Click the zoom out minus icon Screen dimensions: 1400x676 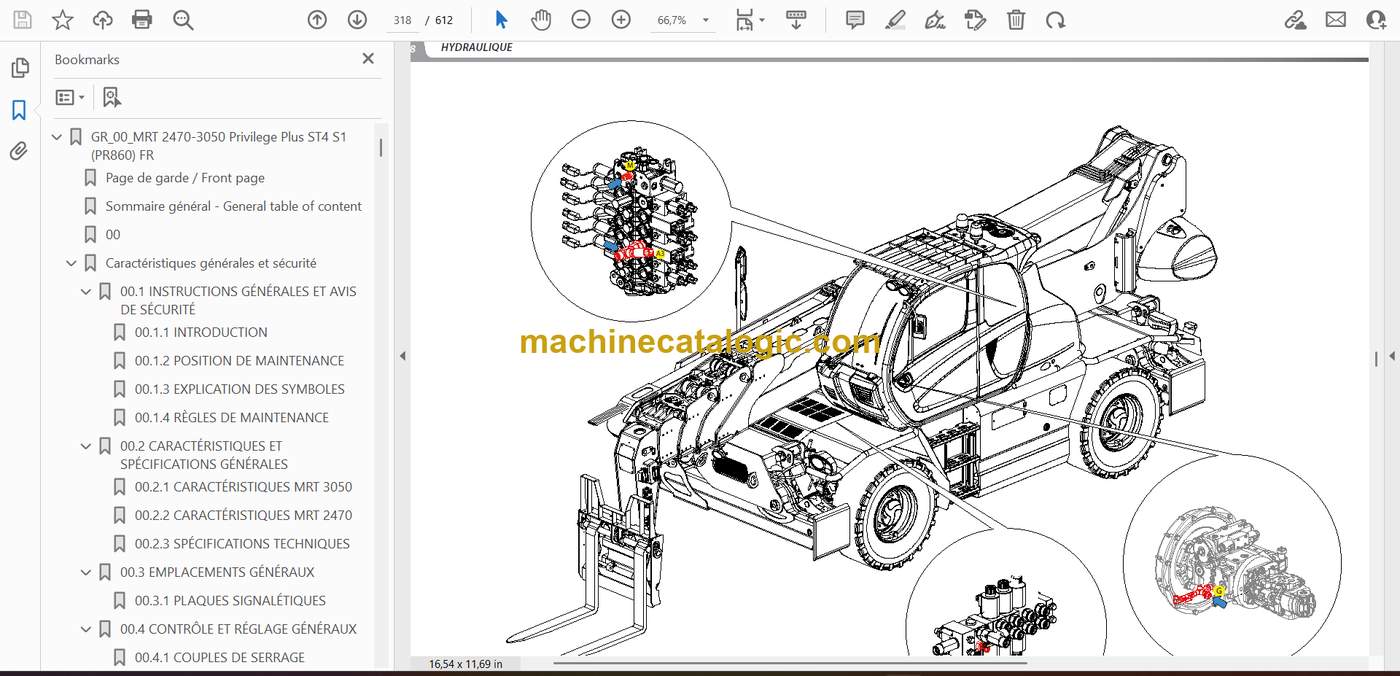(581, 20)
